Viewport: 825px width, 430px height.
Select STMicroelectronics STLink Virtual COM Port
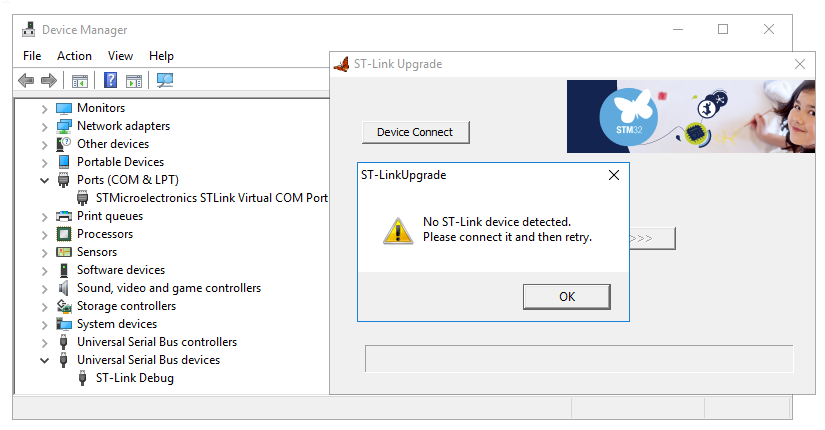[x=212, y=198]
